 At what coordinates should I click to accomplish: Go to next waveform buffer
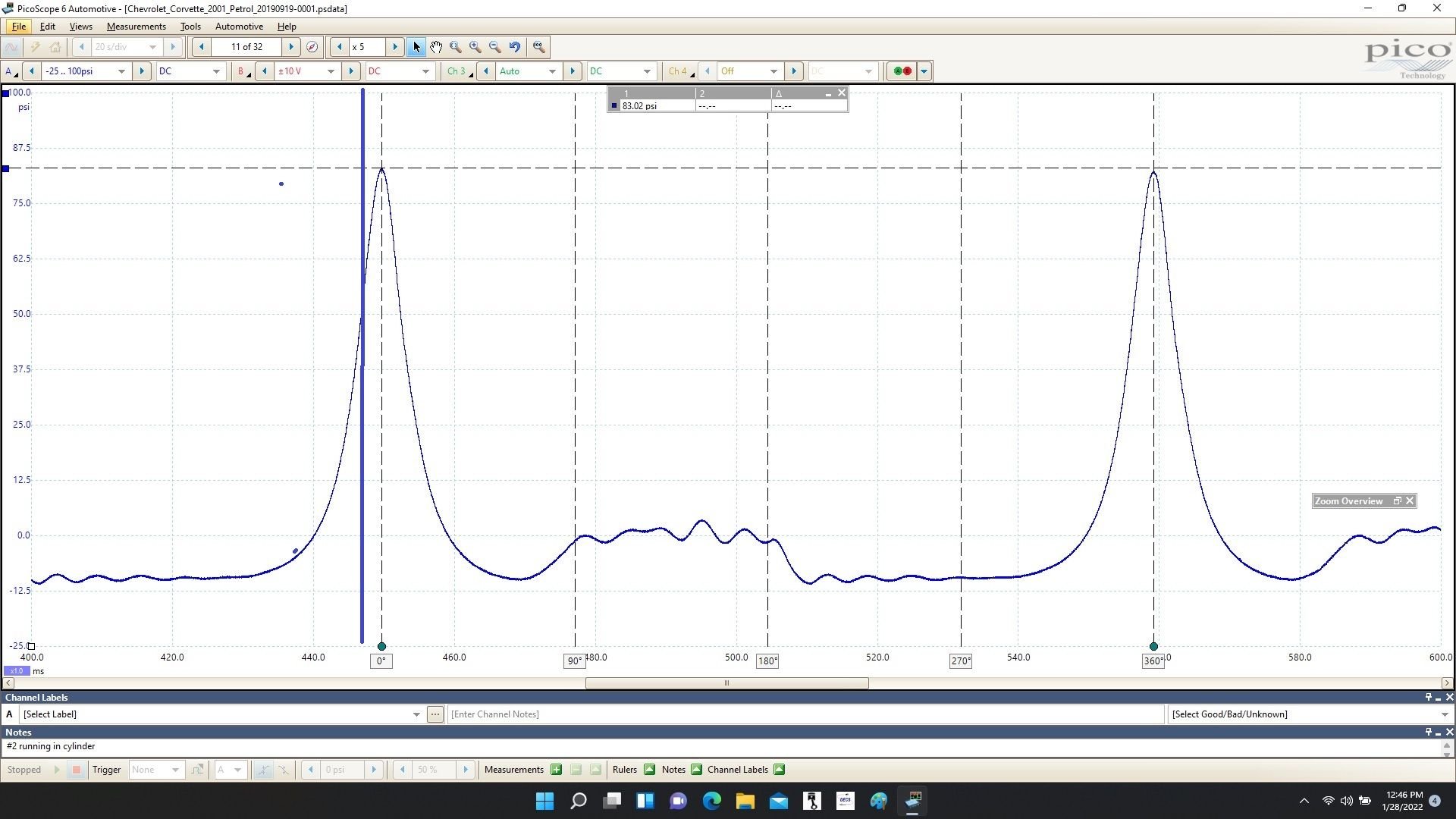pos(290,47)
